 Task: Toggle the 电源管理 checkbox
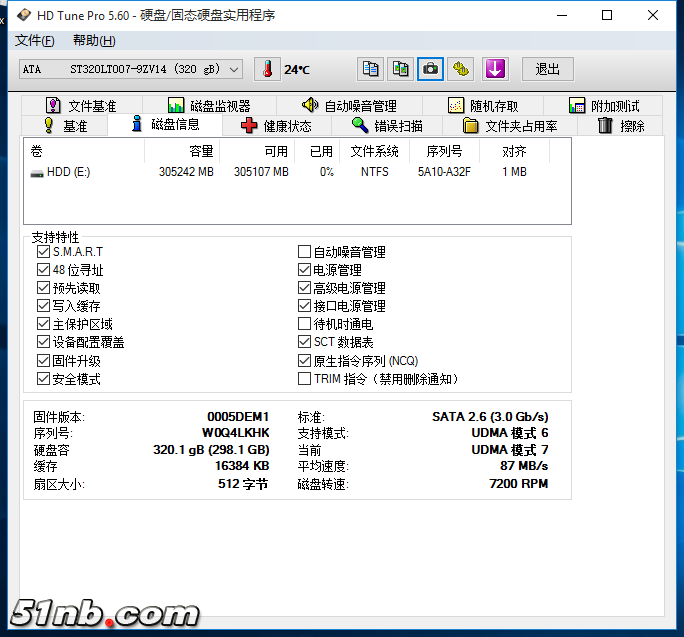304,270
